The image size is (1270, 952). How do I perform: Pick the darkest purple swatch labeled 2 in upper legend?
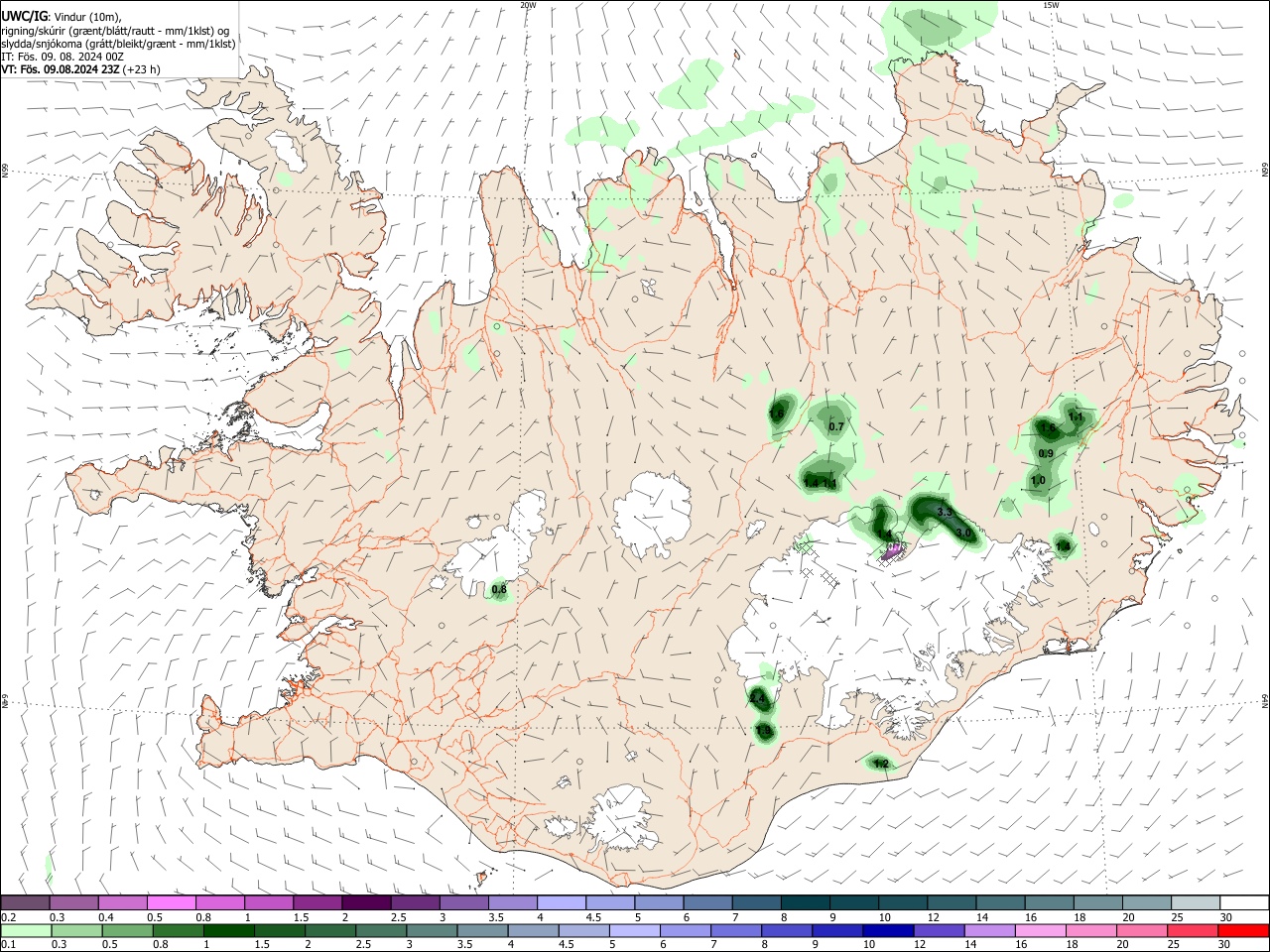click(x=366, y=902)
